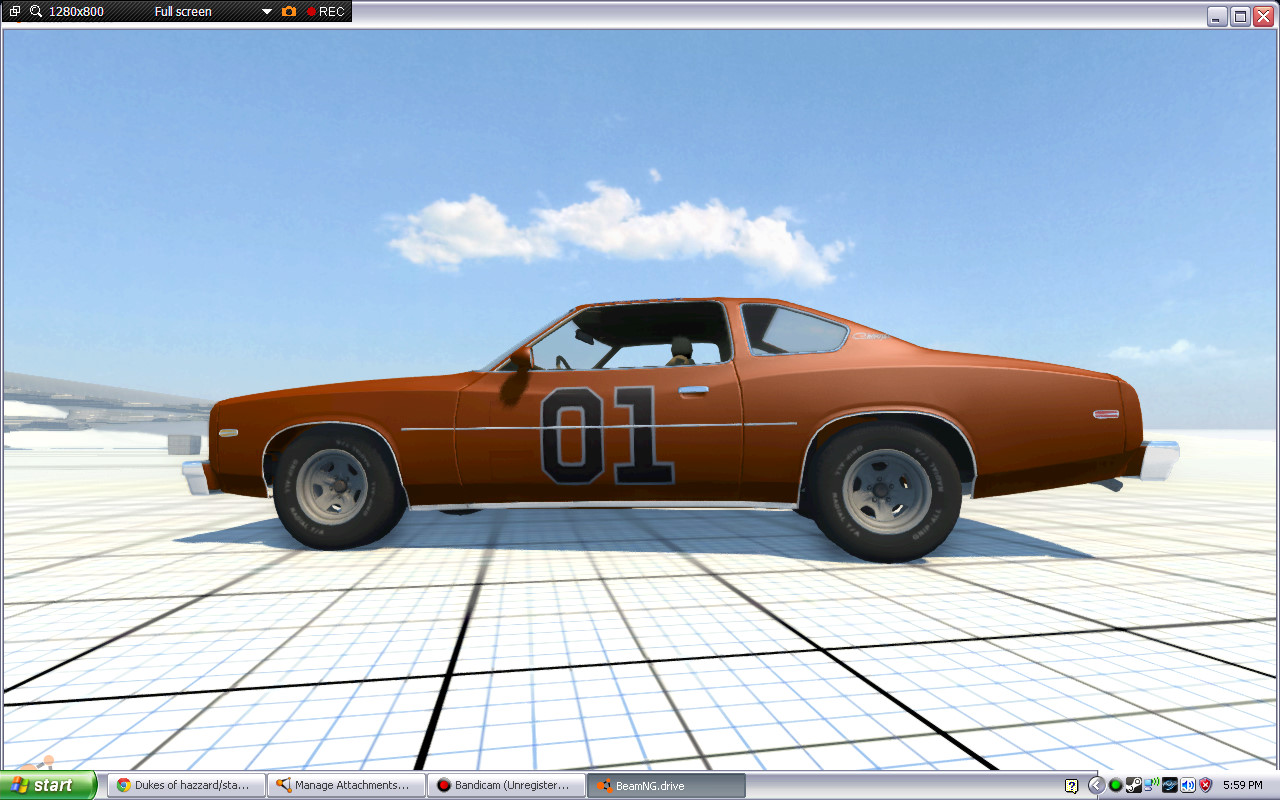1280x800 pixels.
Task: Click the green circle tray icon
Action: [x=1115, y=785]
